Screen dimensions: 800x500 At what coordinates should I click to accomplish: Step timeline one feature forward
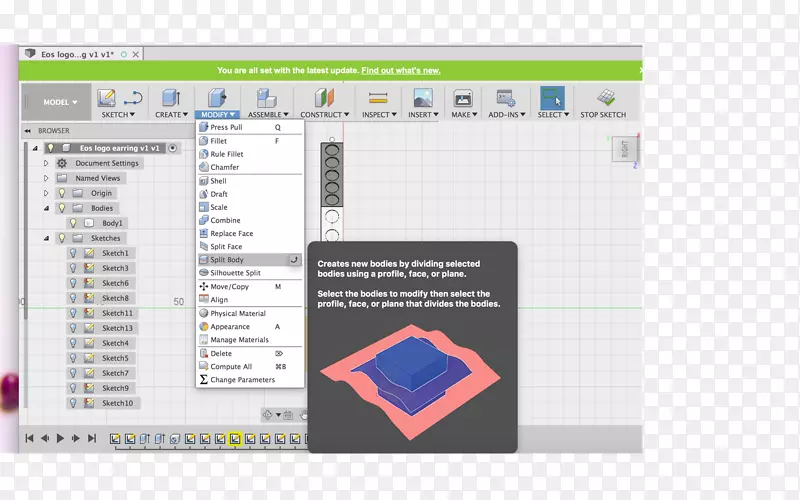(76, 438)
